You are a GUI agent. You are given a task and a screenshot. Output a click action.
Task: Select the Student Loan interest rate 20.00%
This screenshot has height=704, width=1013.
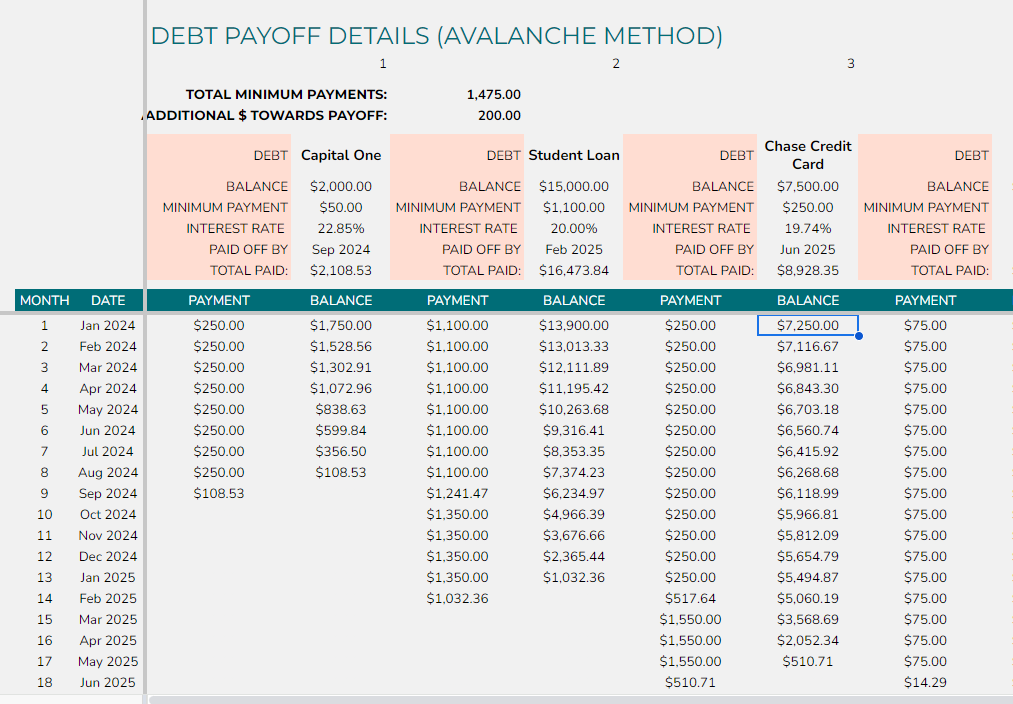coord(573,228)
